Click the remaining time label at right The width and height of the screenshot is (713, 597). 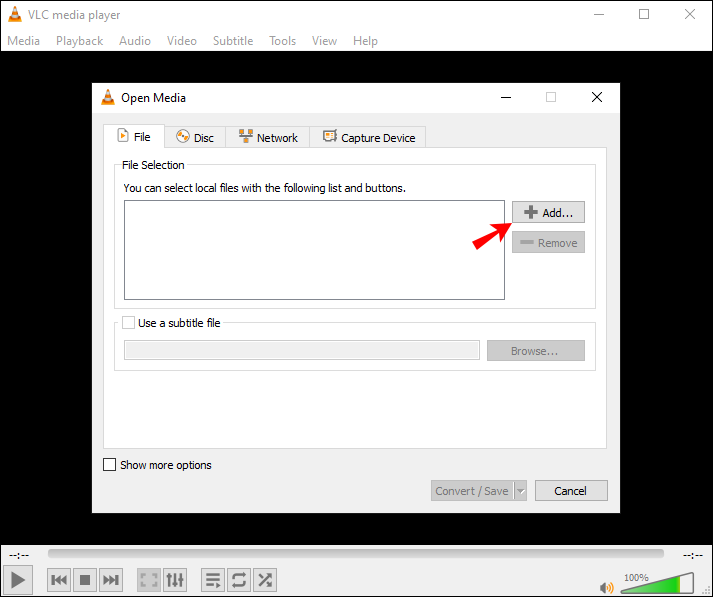click(x=693, y=555)
